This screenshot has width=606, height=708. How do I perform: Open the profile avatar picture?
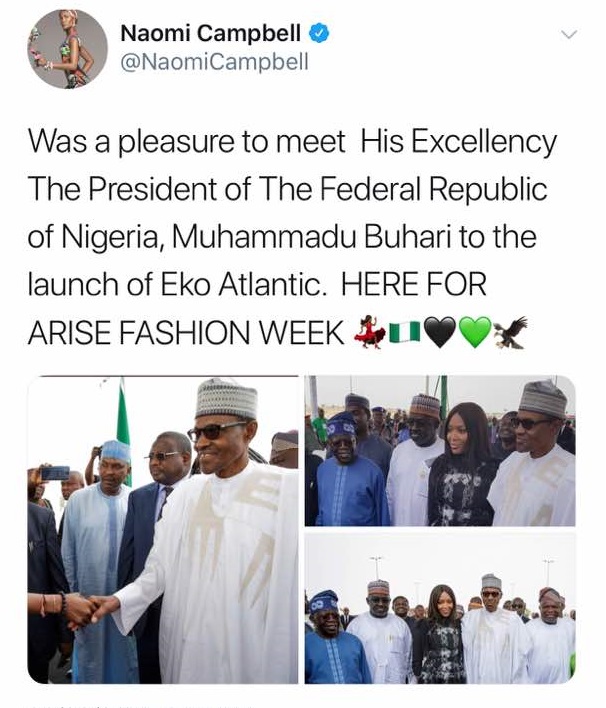tap(67, 49)
